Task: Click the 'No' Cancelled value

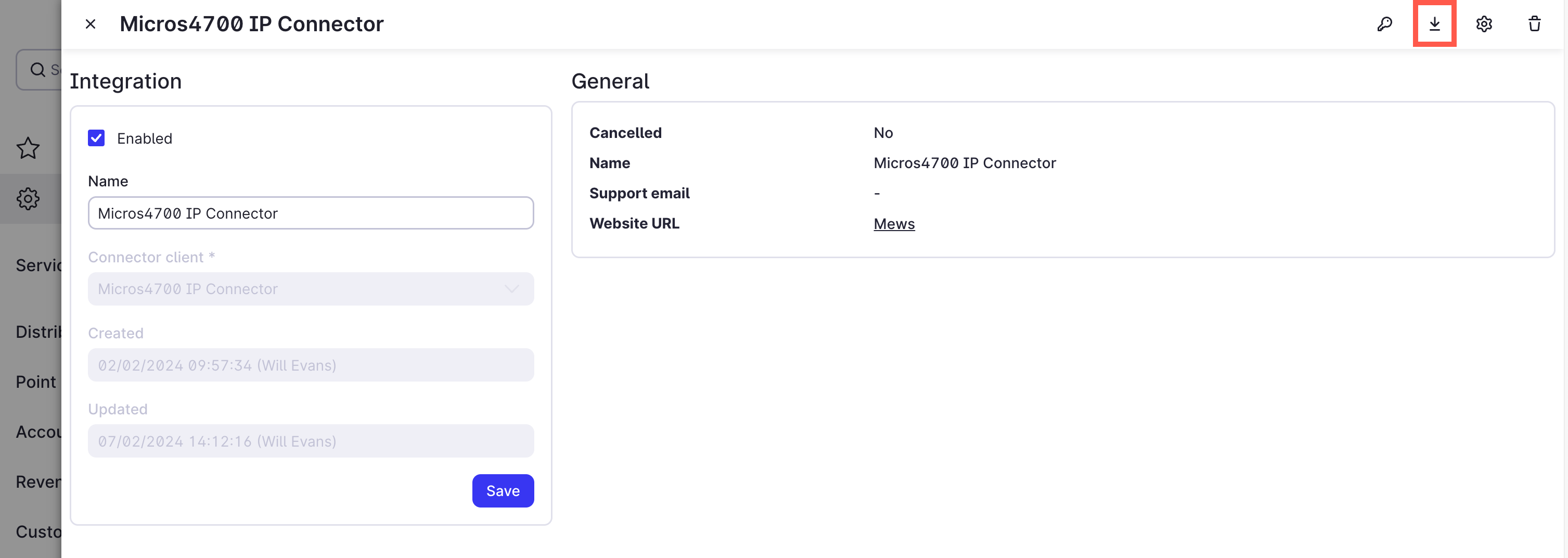Action: click(883, 133)
